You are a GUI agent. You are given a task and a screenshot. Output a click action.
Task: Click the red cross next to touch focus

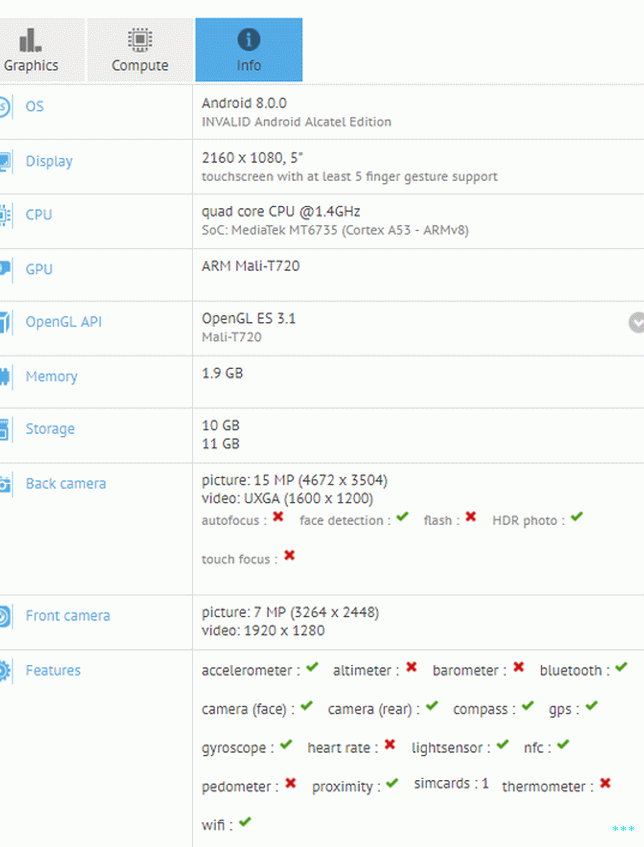pos(290,555)
